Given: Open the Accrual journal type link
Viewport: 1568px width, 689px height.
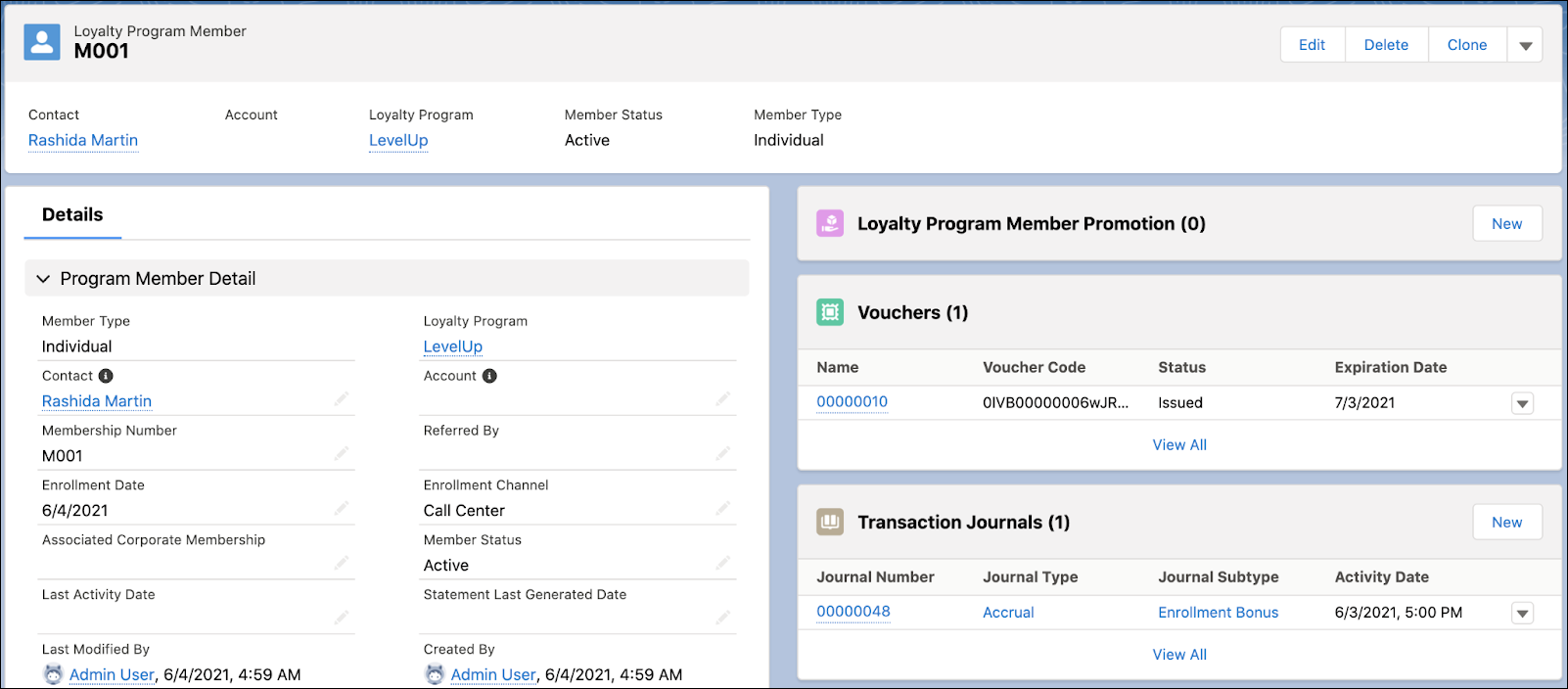Looking at the screenshot, I should pyautogui.click(x=1008, y=613).
